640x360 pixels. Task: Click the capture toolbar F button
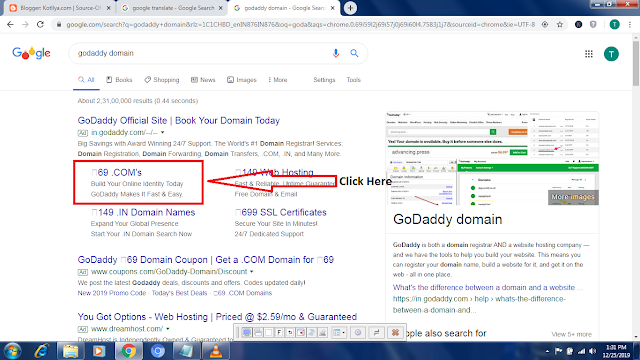[279, 333]
